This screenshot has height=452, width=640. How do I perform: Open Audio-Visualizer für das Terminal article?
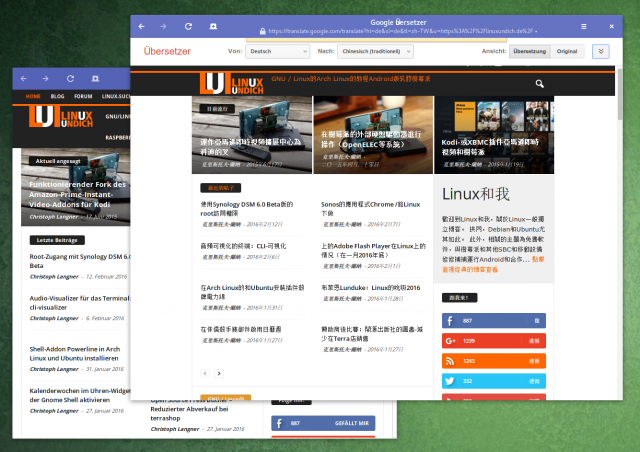tap(80, 303)
